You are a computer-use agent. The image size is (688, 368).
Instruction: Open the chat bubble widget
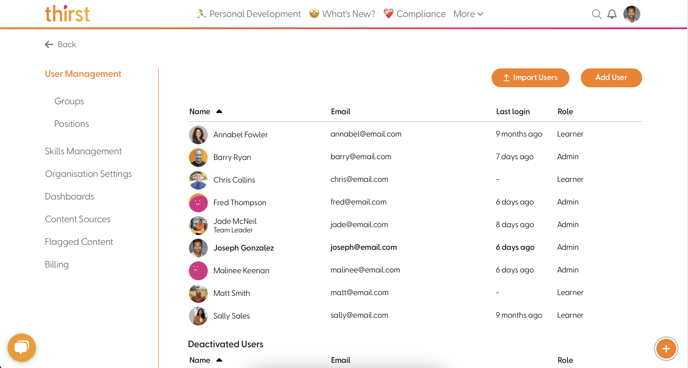coord(22,348)
